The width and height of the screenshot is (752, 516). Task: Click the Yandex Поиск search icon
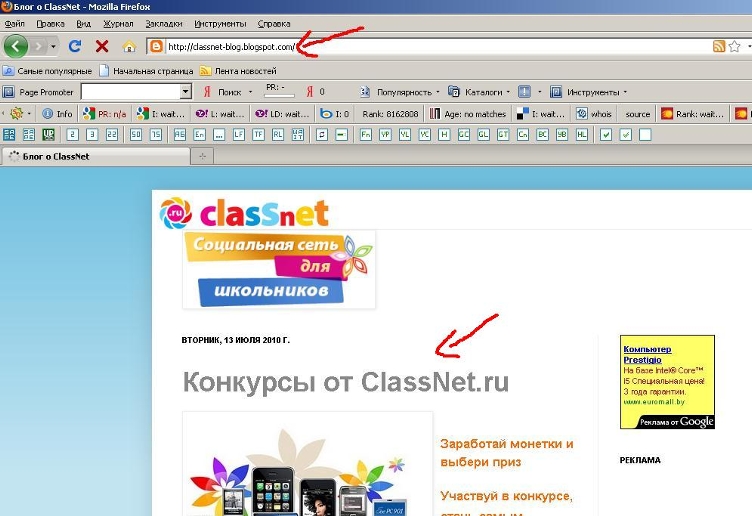[207, 92]
